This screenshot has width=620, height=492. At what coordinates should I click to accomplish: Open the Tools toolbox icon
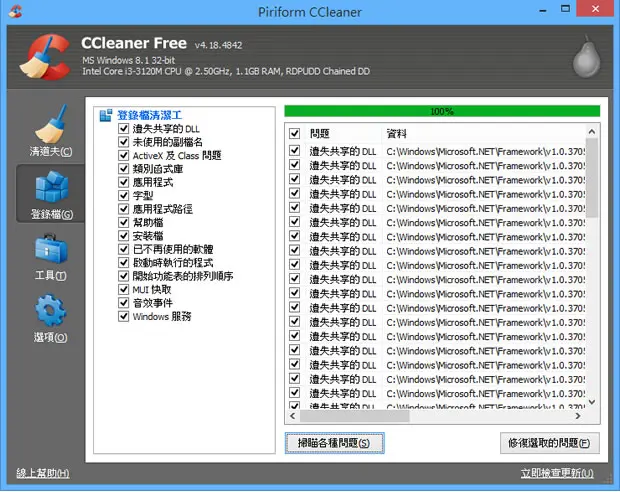coord(51,249)
